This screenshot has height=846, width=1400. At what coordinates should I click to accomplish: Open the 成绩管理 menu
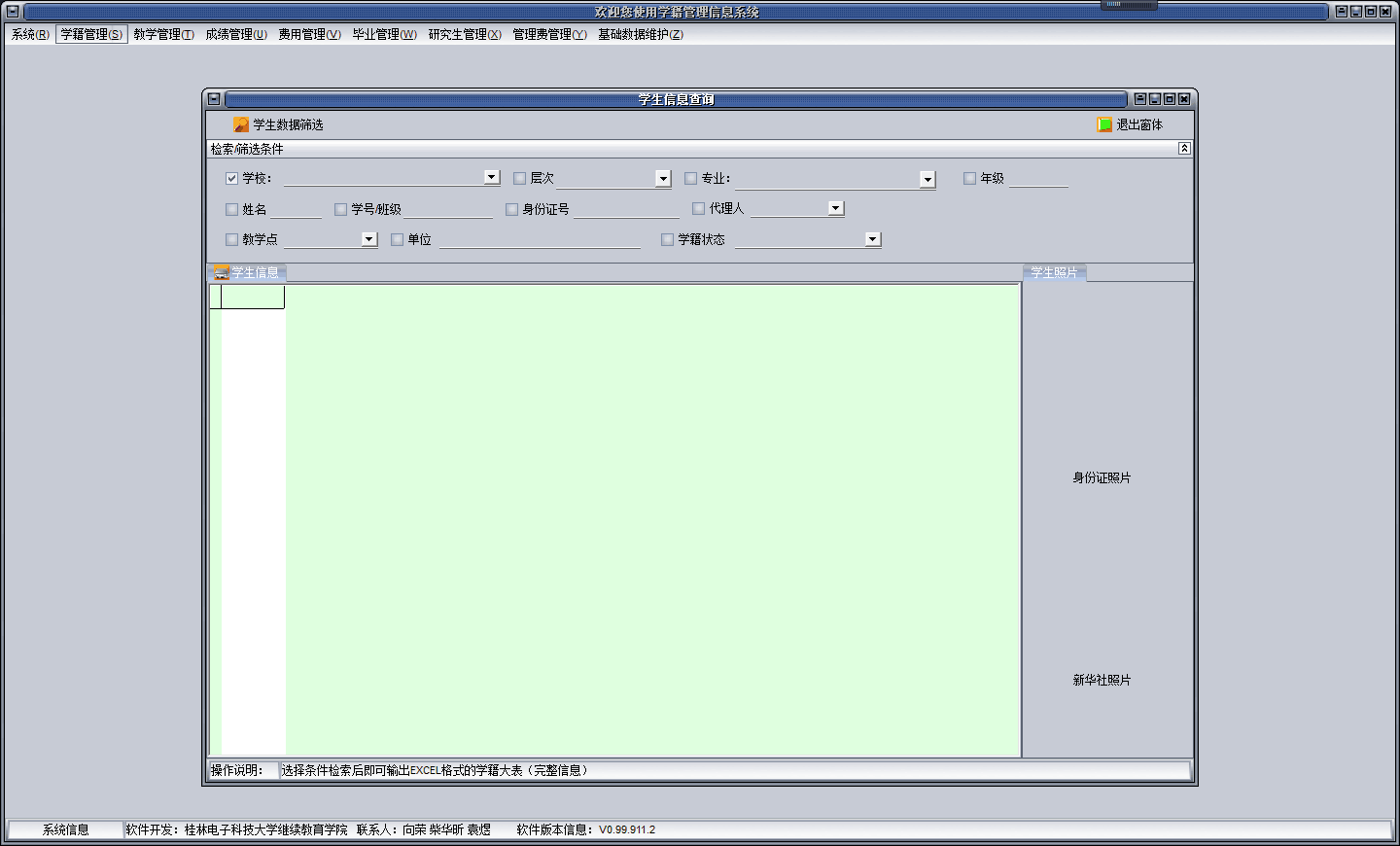coord(235,34)
